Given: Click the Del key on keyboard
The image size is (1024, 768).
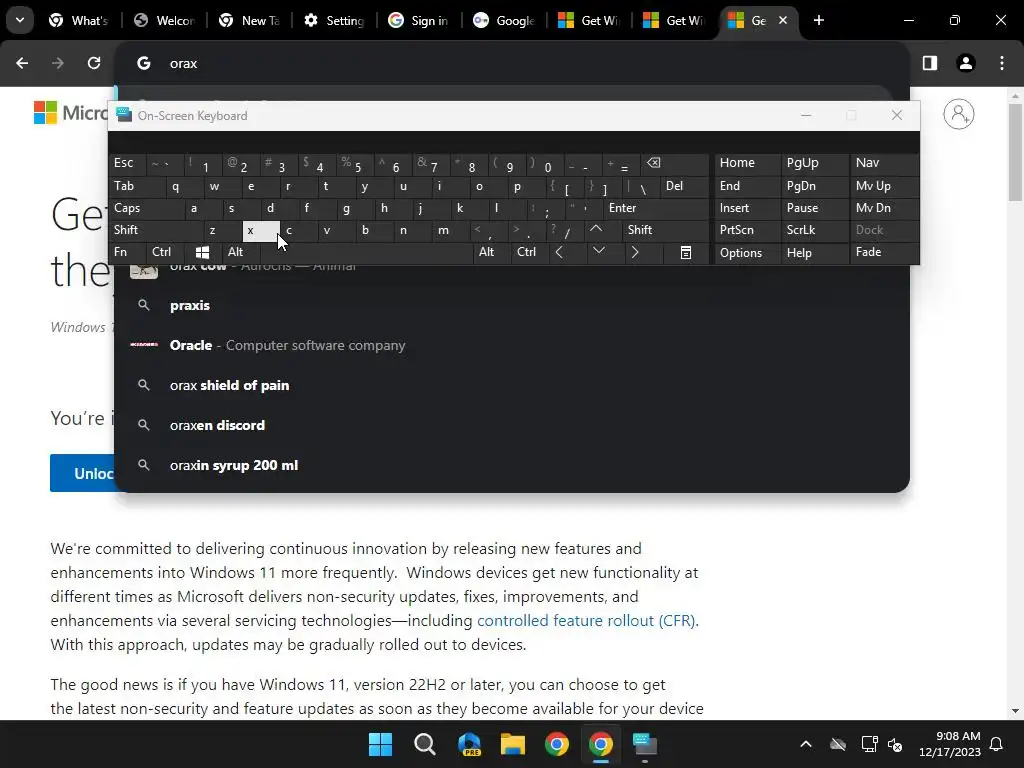Looking at the screenshot, I should 684,186.
